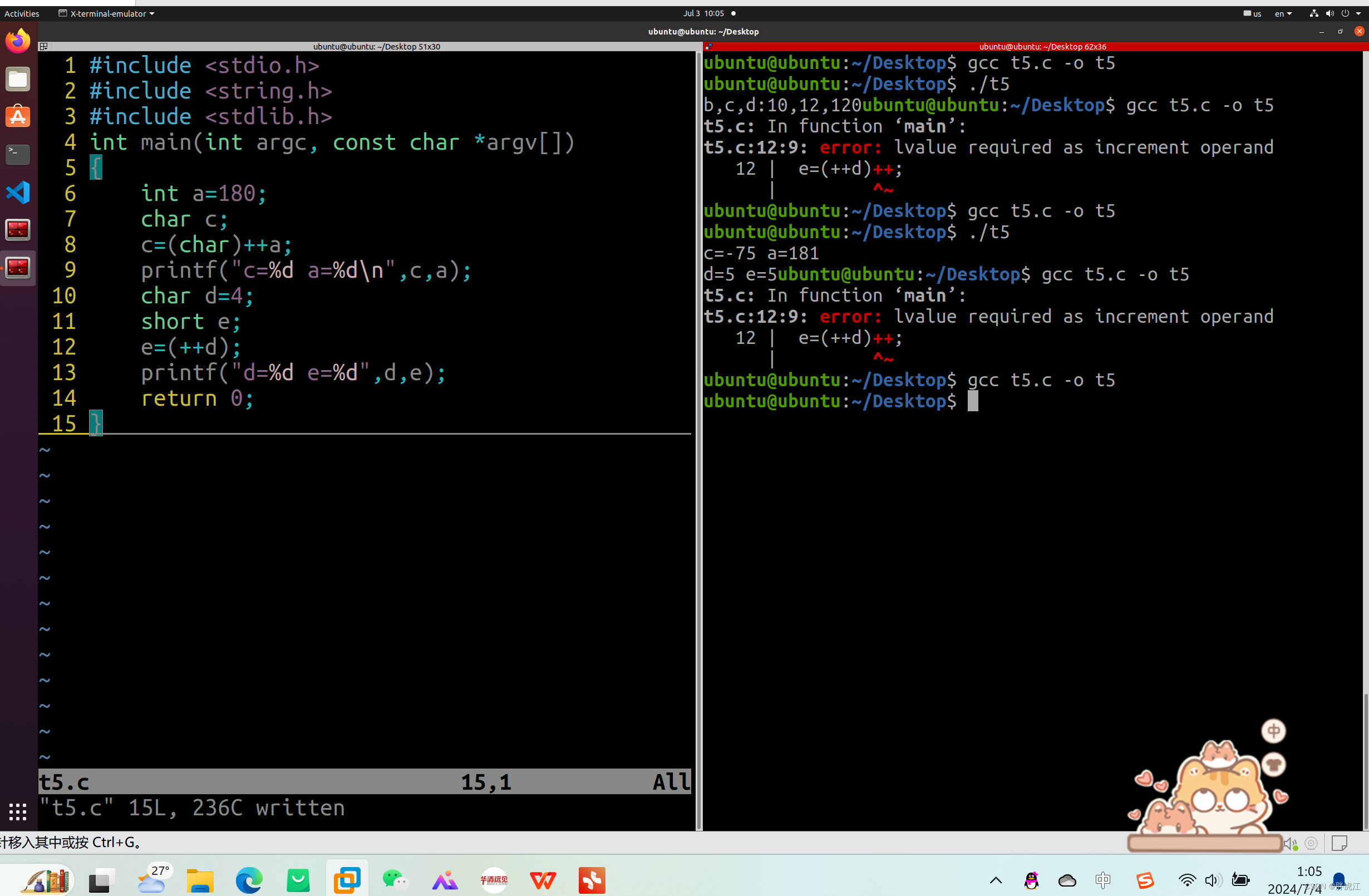This screenshot has height=896, width=1369.
Task: Open WeChat from Windows taskbar
Action: (396, 880)
